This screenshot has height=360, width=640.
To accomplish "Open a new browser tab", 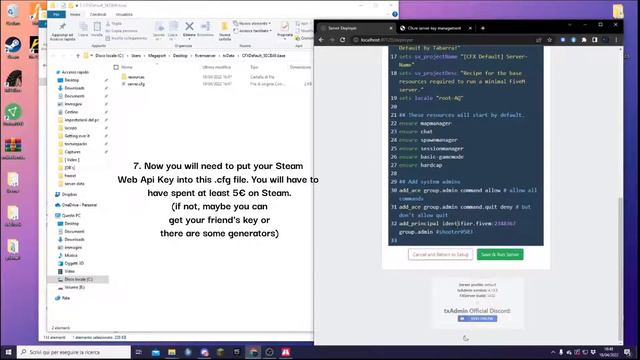I will pyautogui.click(x=483, y=28).
